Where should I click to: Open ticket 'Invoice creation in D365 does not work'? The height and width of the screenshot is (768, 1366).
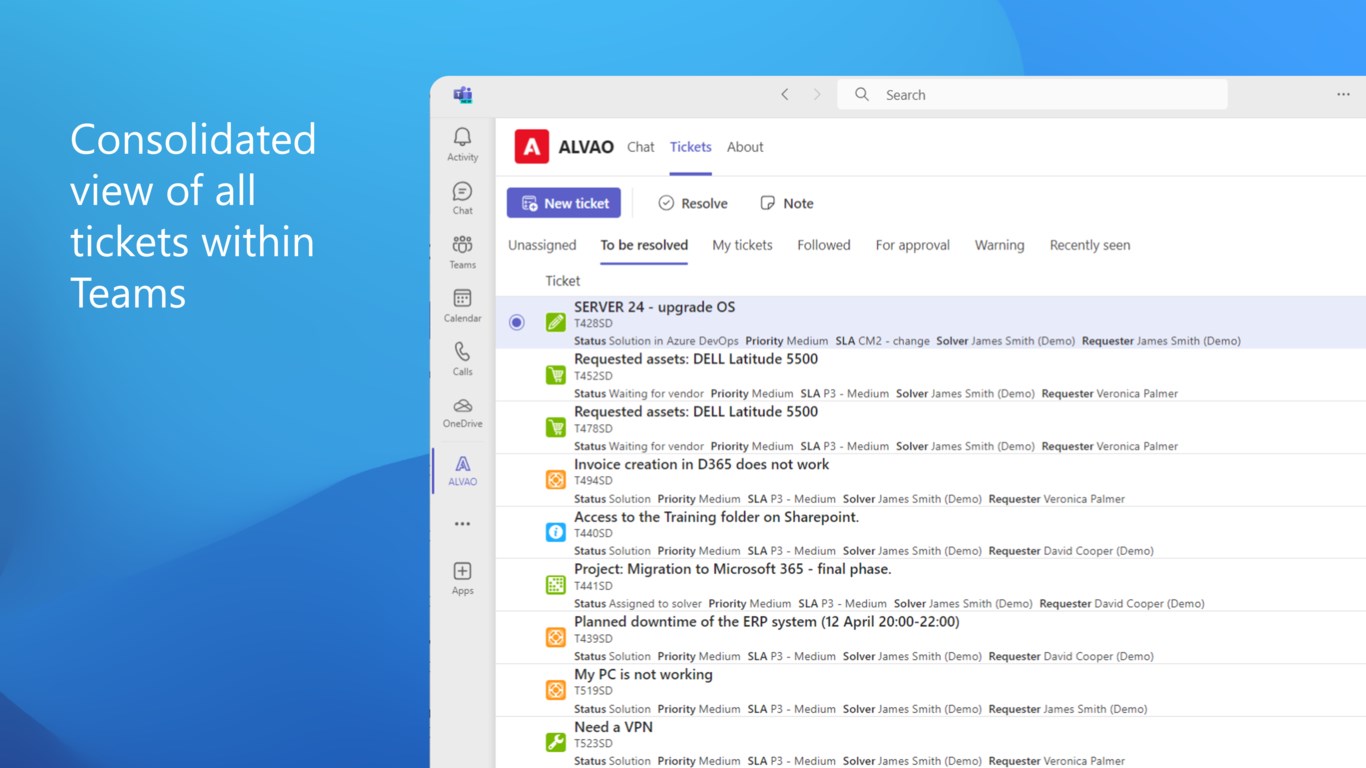coord(701,464)
